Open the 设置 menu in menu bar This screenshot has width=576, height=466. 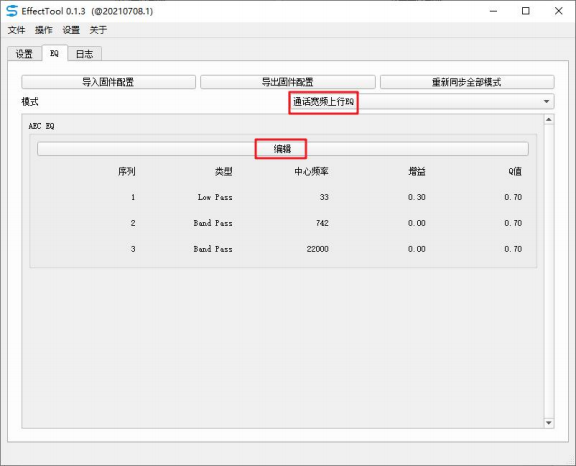71,30
